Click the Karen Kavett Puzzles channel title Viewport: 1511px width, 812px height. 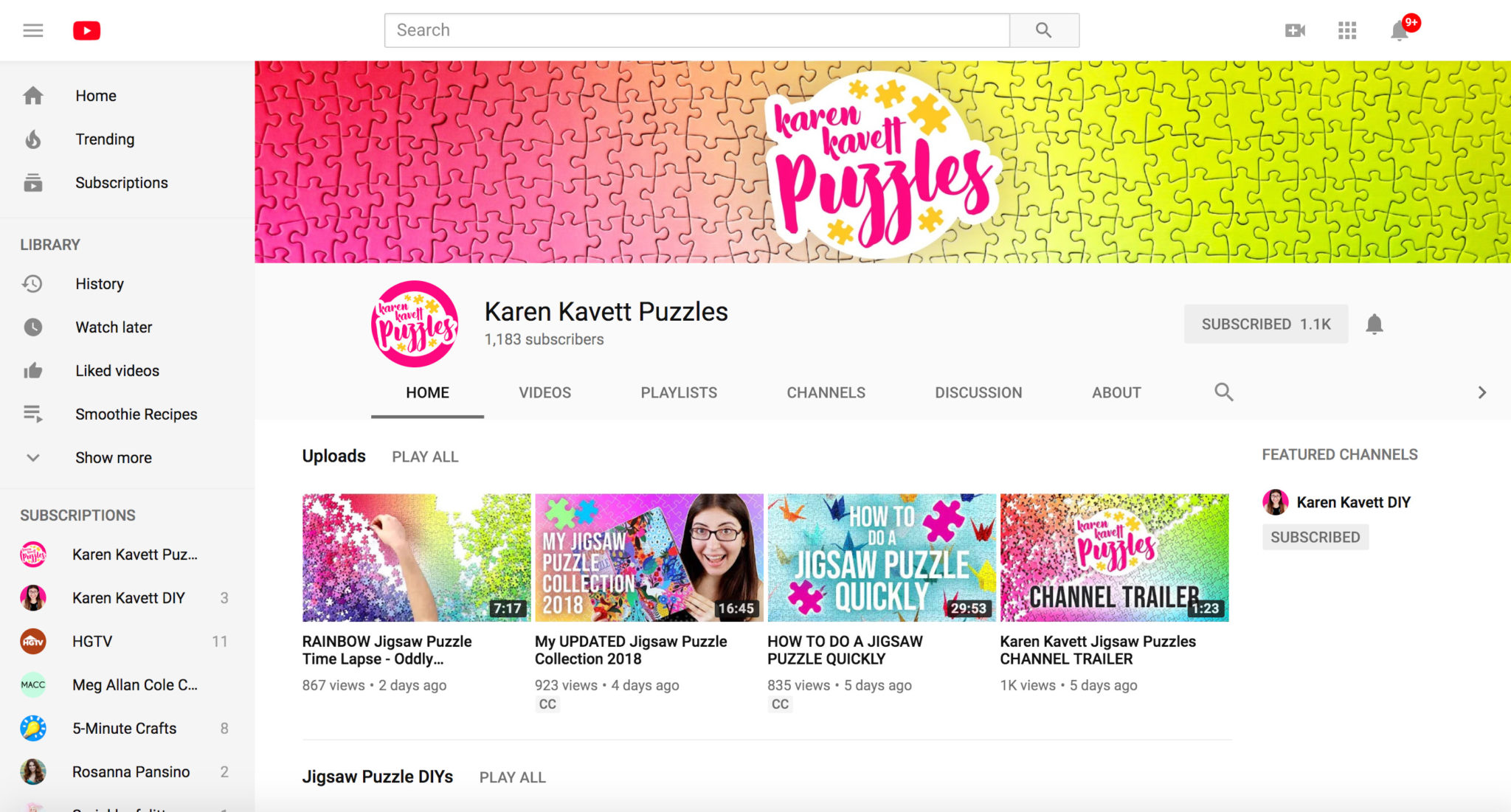click(606, 312)
